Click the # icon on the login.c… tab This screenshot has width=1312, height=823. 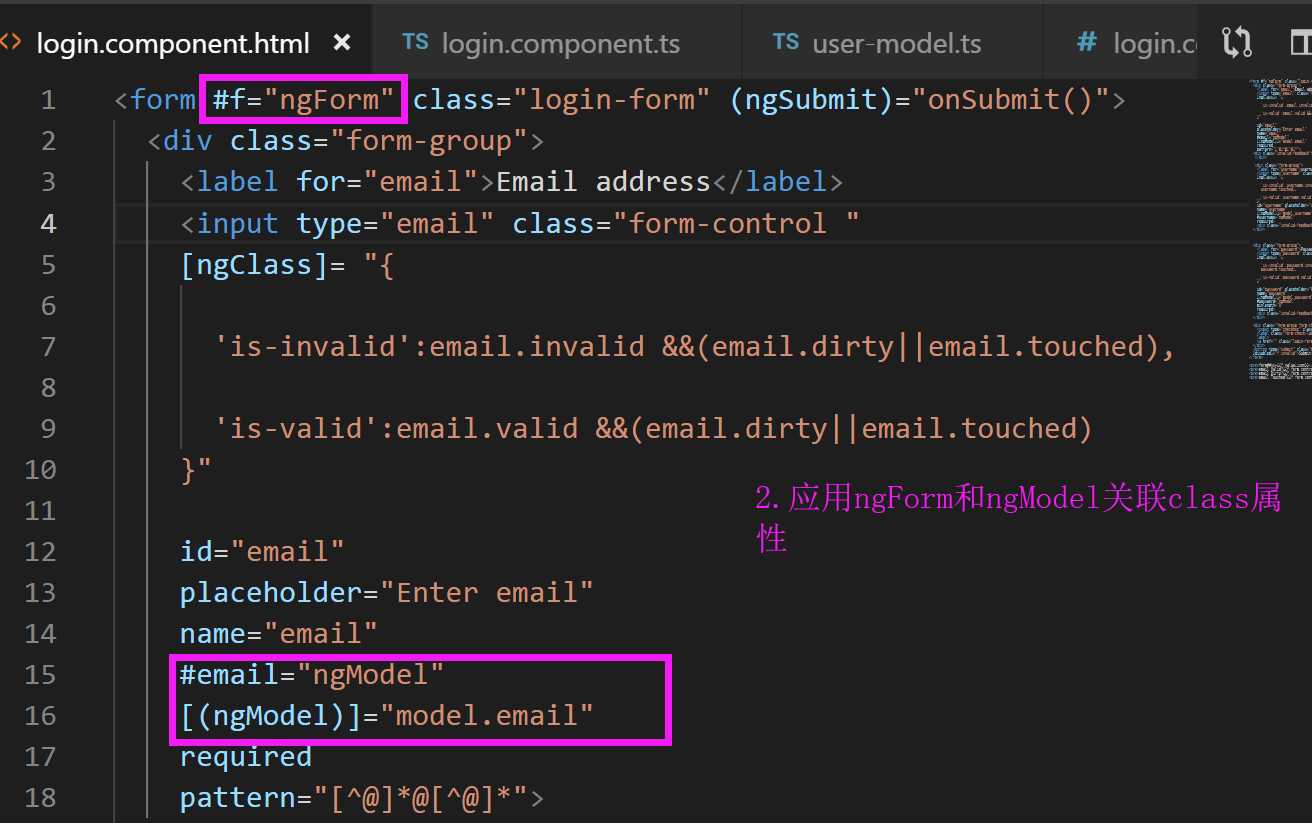pyautogui.click(x=1086, y=43)
